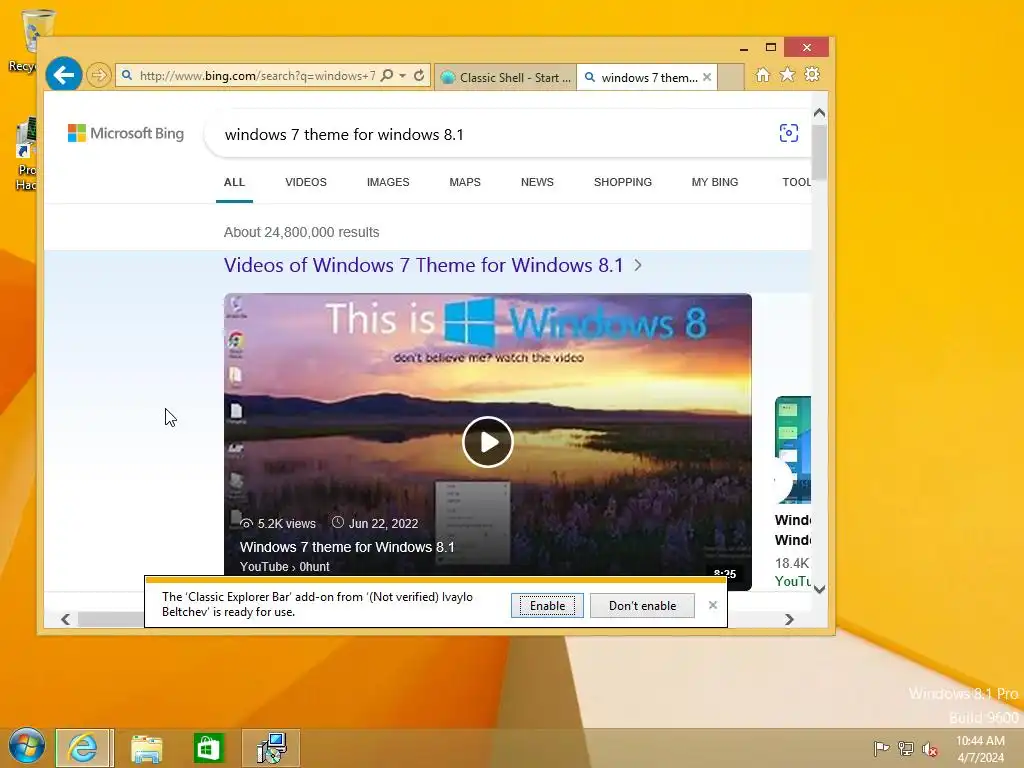Select the MAPS search tab
The image size is (1024, 768).
(465, 182)
